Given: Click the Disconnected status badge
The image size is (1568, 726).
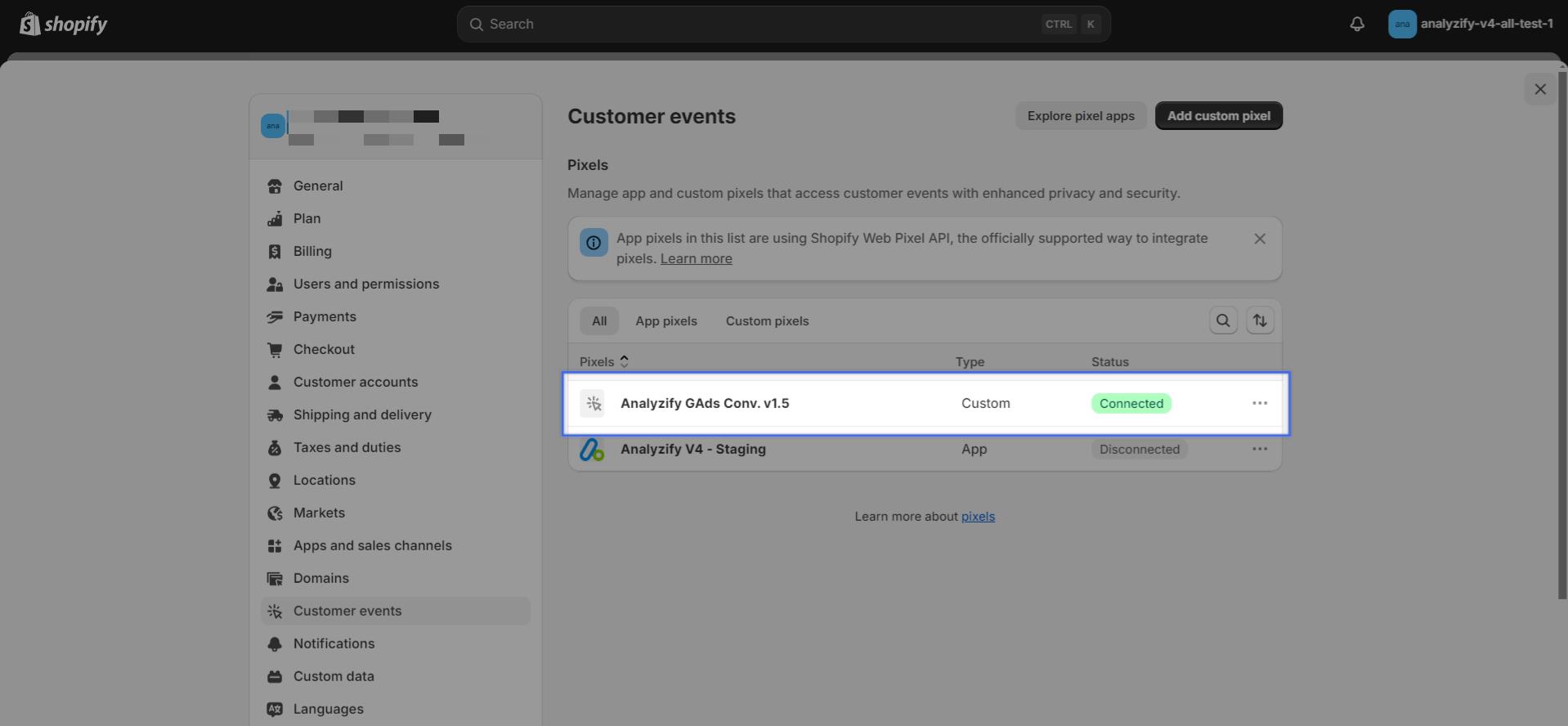Looking at the screenshot, I should click(1139, 449).
